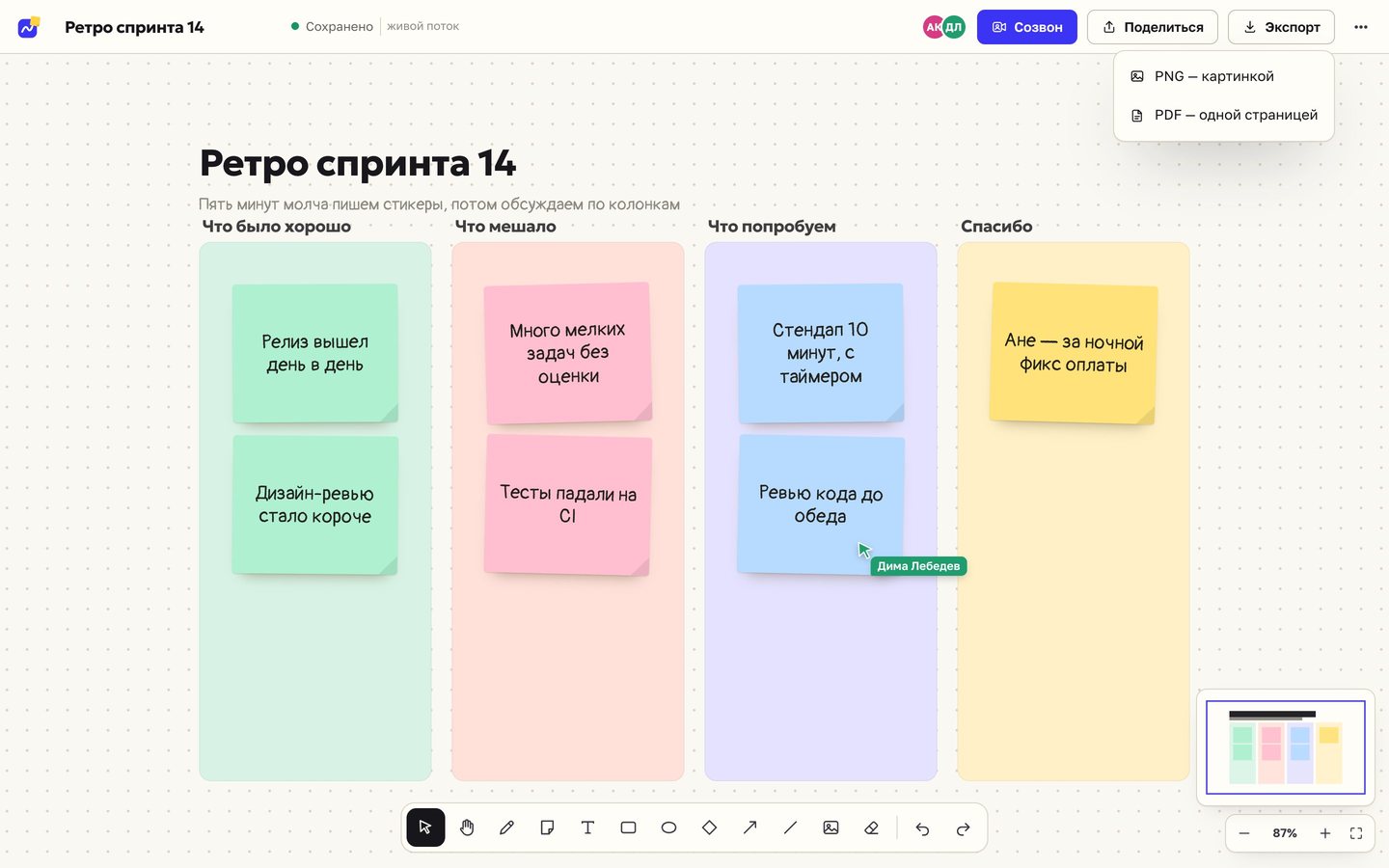Screen dimensions: 1389x868
Task: Choose the text tool
Action: (x=587, y=827)
